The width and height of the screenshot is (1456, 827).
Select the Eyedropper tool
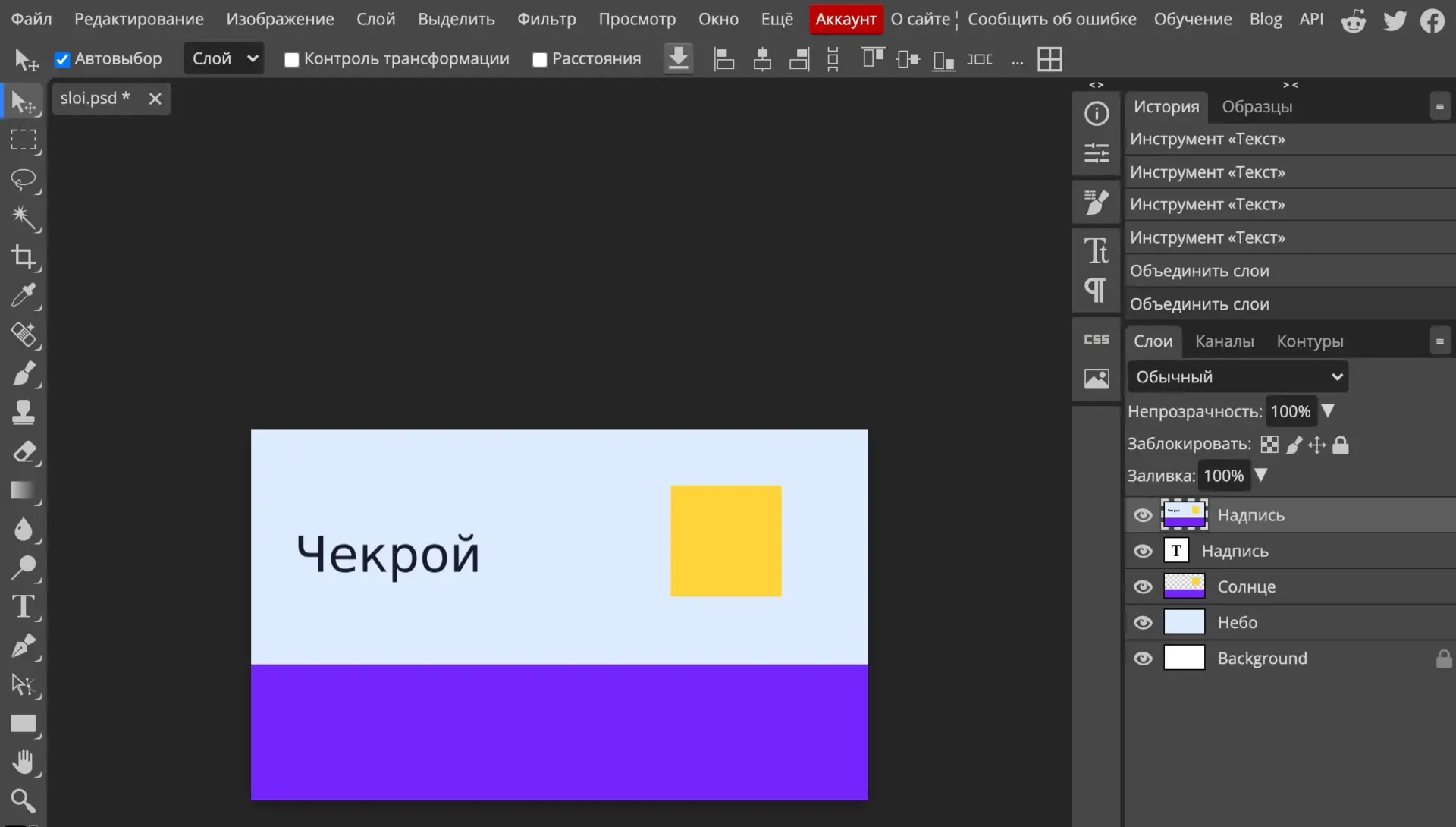click(x=23, y=296)
